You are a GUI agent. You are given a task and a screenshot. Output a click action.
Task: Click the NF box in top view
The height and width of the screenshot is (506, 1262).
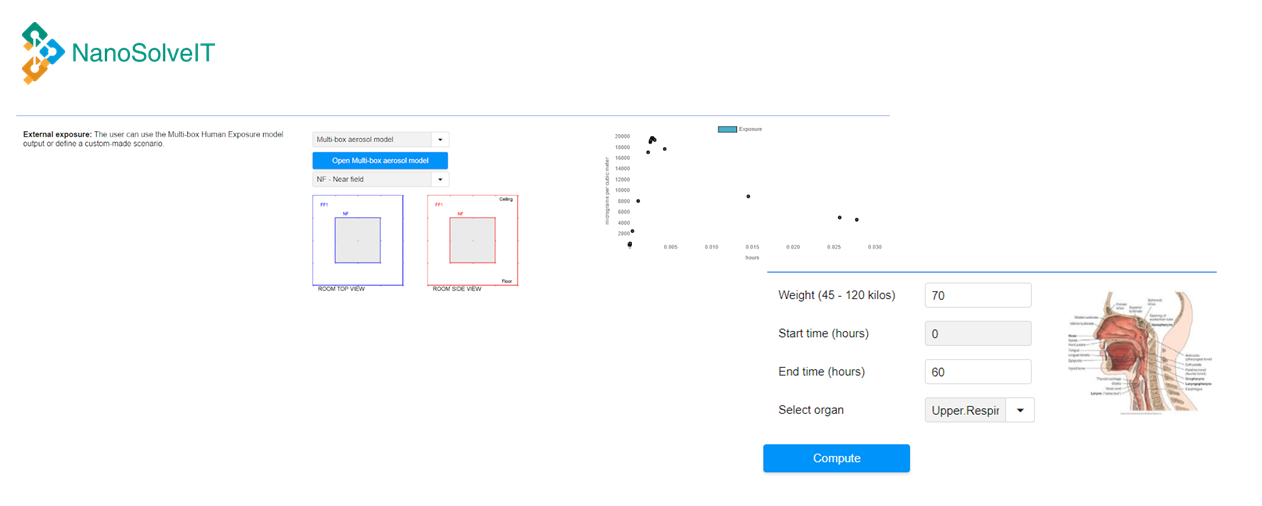tap(357, 240)
